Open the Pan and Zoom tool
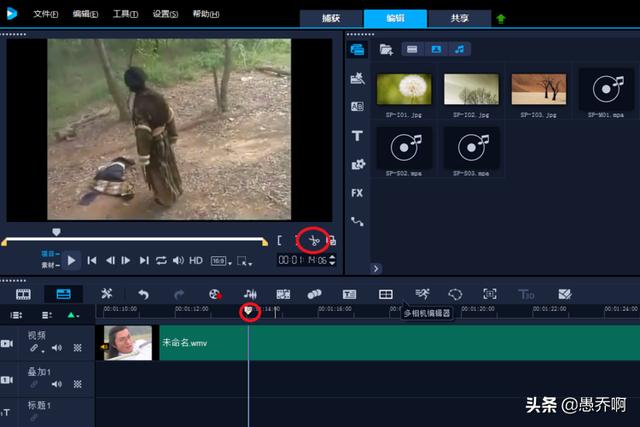This screenshot has width=640, height=427. [x=490, y=294]
